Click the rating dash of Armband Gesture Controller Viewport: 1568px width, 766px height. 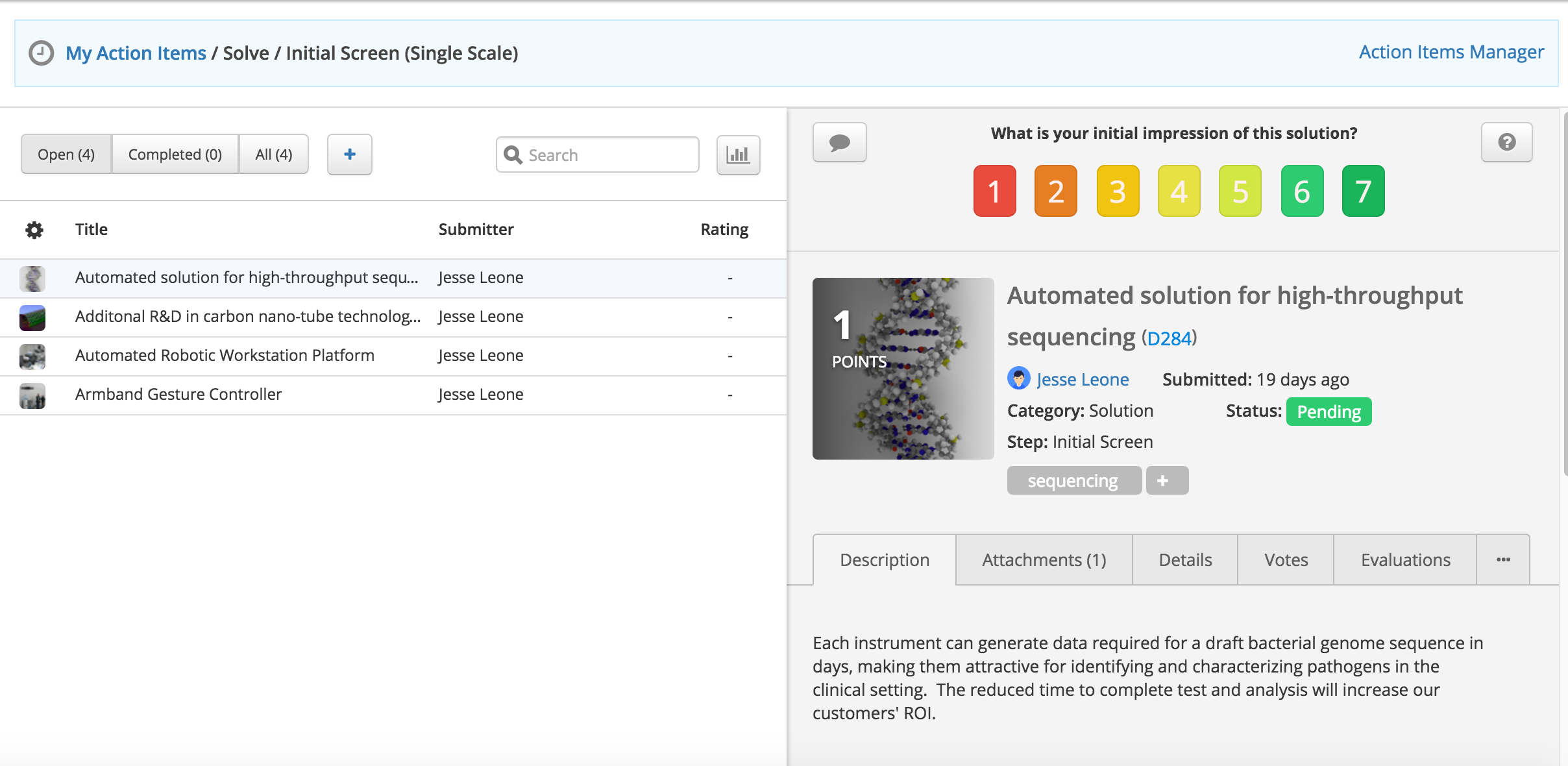pos(730,395)
